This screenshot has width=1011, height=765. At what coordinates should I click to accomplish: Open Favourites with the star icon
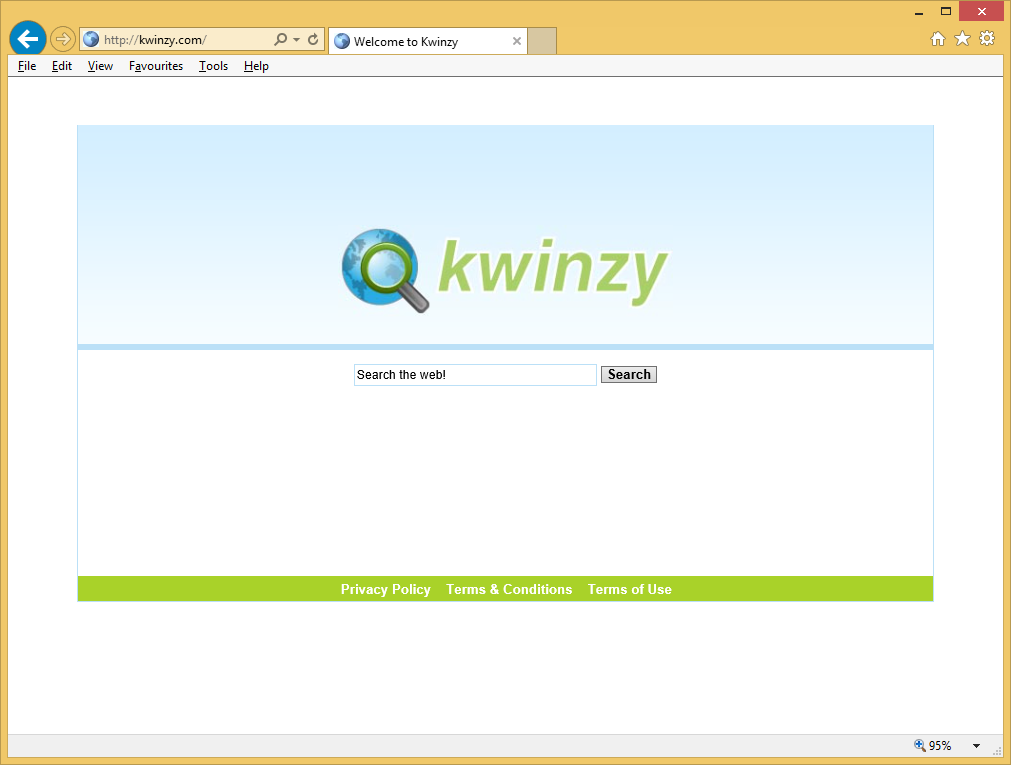[x=962, y=39]
